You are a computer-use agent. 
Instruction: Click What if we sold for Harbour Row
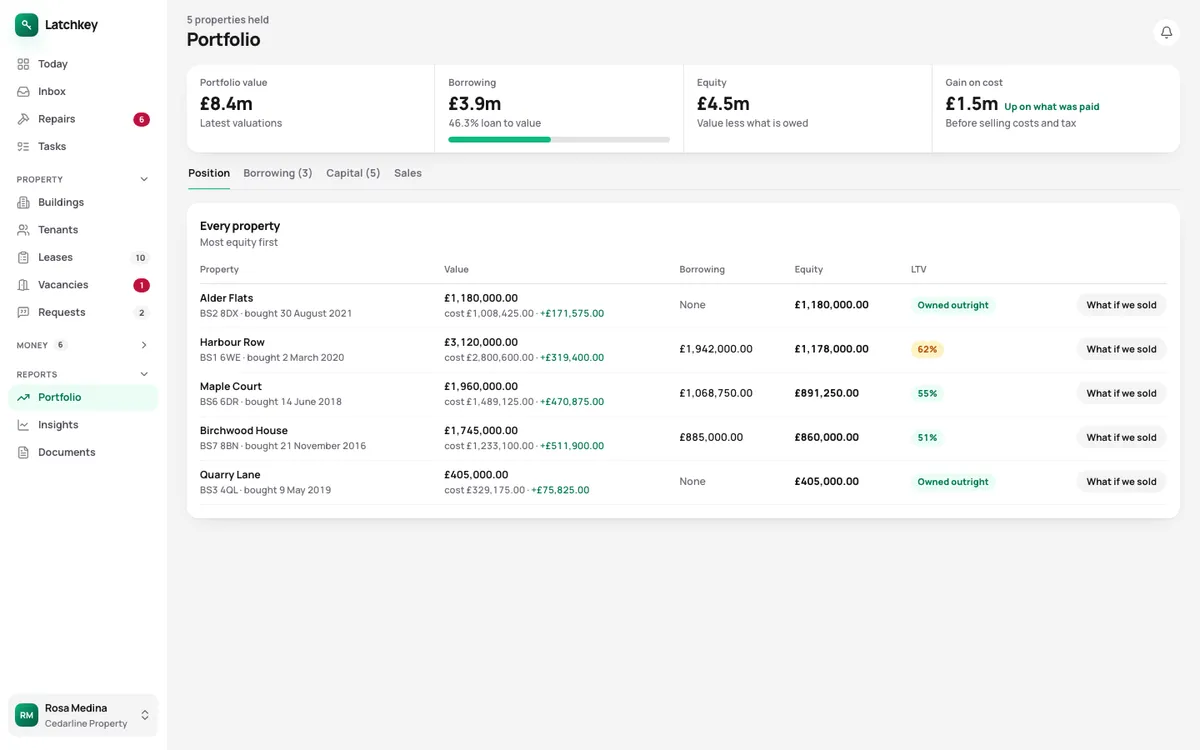pos(1121,349)
